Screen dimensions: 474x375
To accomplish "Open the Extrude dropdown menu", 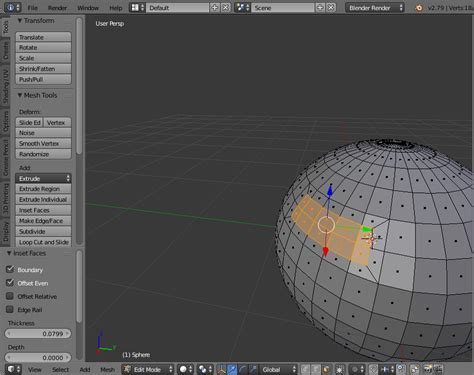I will tap(43, 178).
